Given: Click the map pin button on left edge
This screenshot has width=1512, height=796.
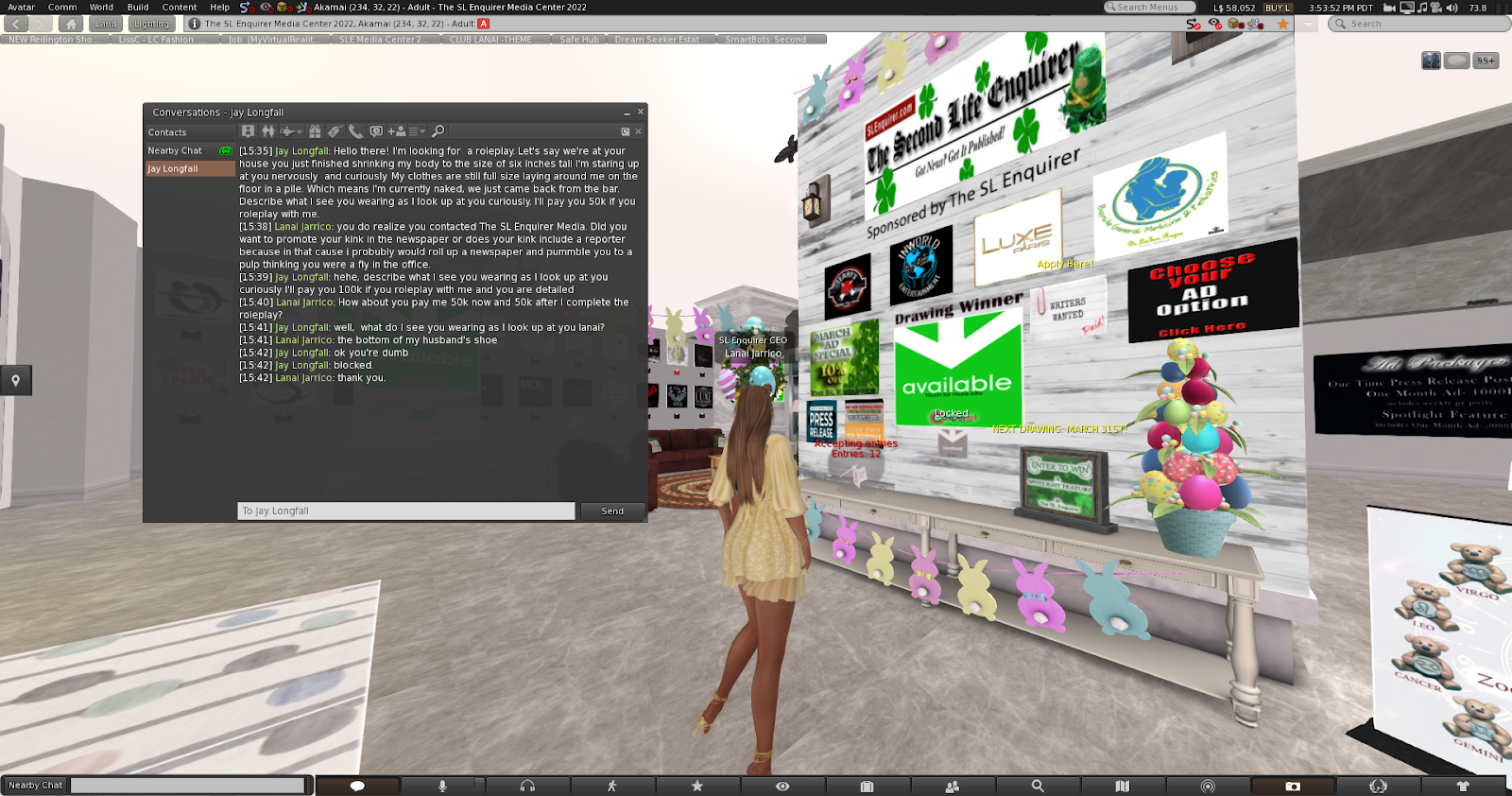Looking at the screenshot, I should (16, 380).
